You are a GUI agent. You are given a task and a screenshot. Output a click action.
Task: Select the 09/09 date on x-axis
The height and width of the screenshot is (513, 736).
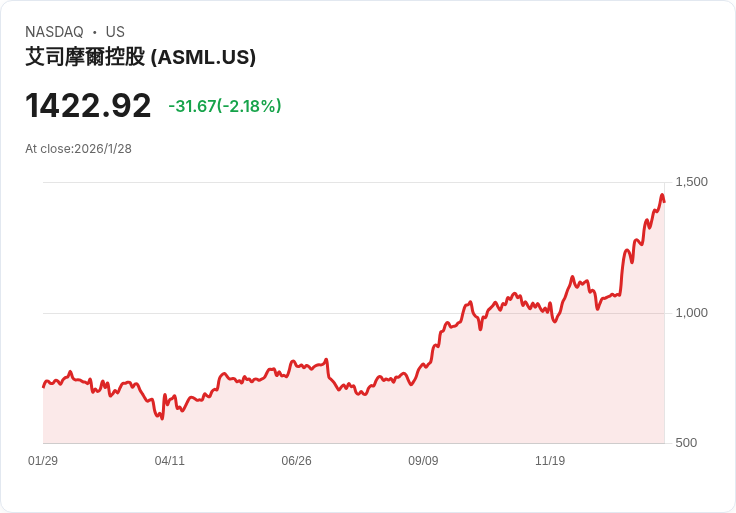[x=423, y=461]
